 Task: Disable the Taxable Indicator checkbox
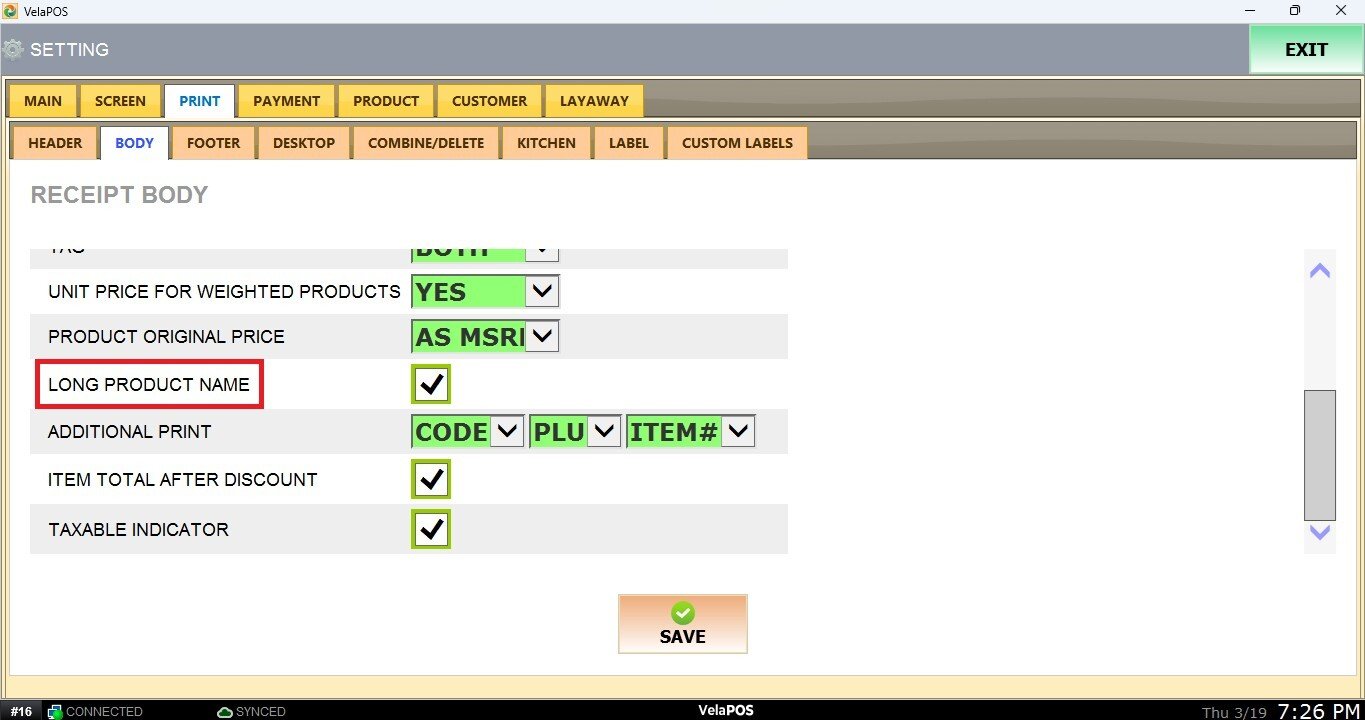coord(431,529)
